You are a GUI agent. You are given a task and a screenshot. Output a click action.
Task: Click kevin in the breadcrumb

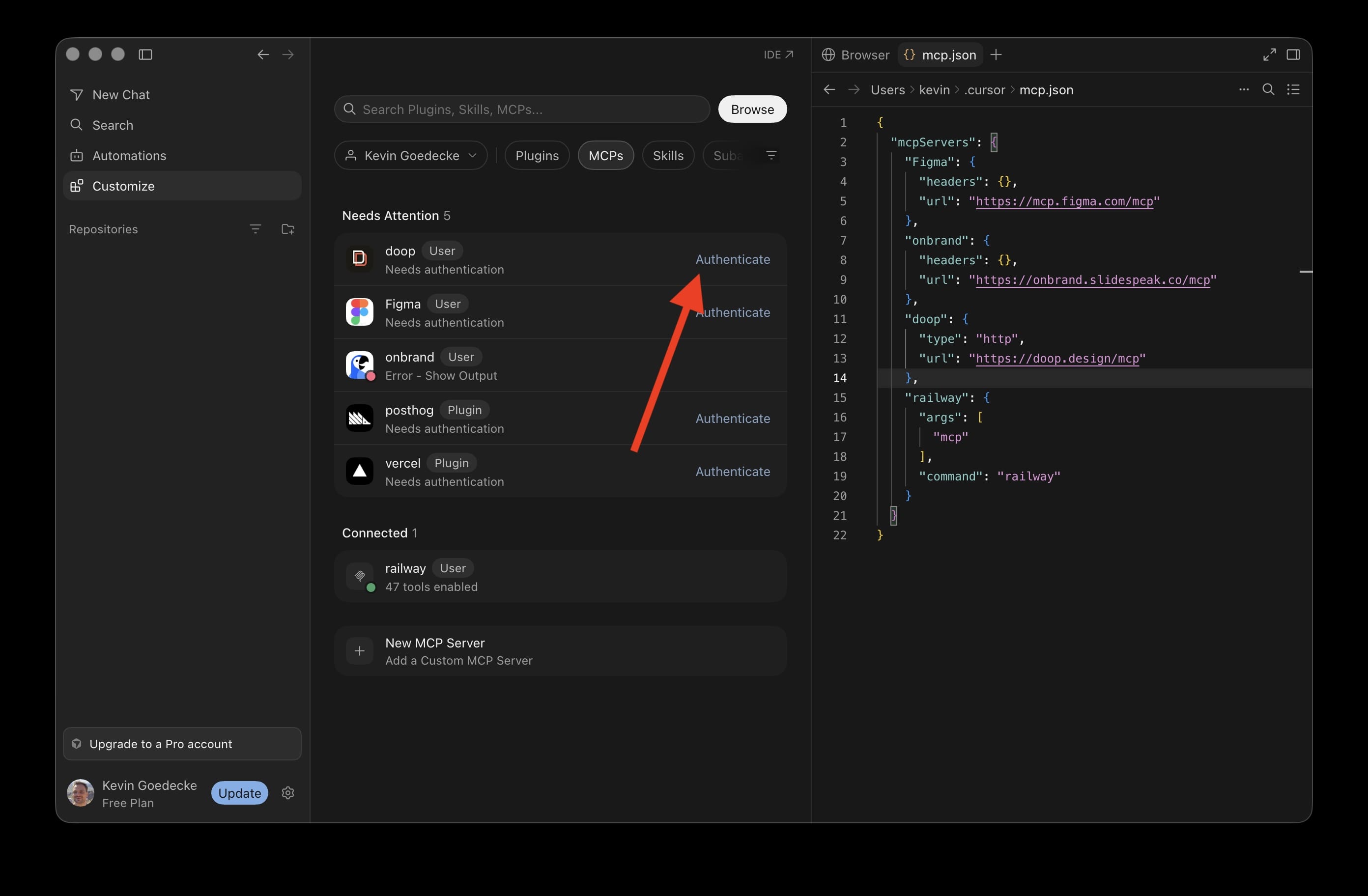pyautogui.click(x=934, y=90)
